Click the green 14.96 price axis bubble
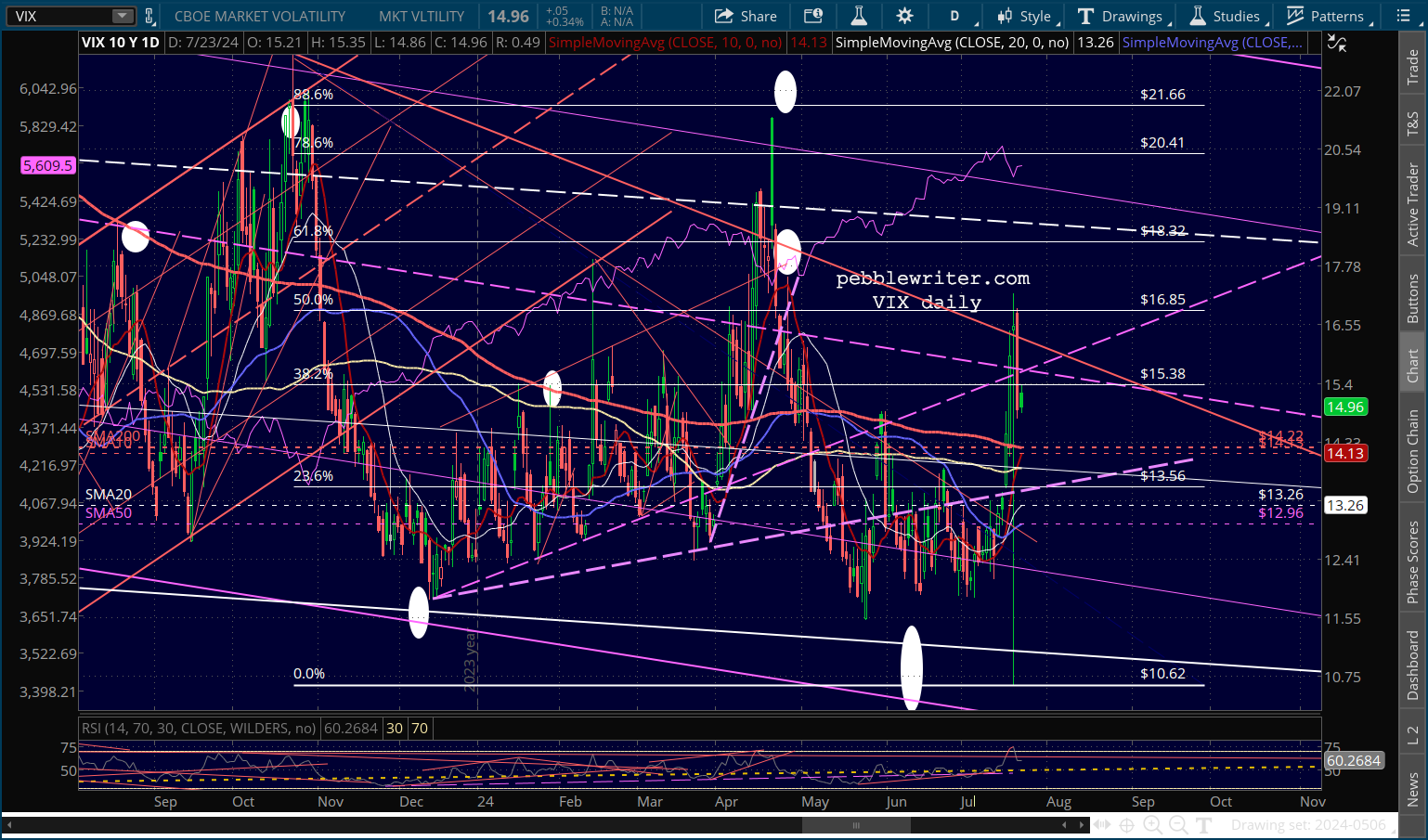 tap(1345, 407)
